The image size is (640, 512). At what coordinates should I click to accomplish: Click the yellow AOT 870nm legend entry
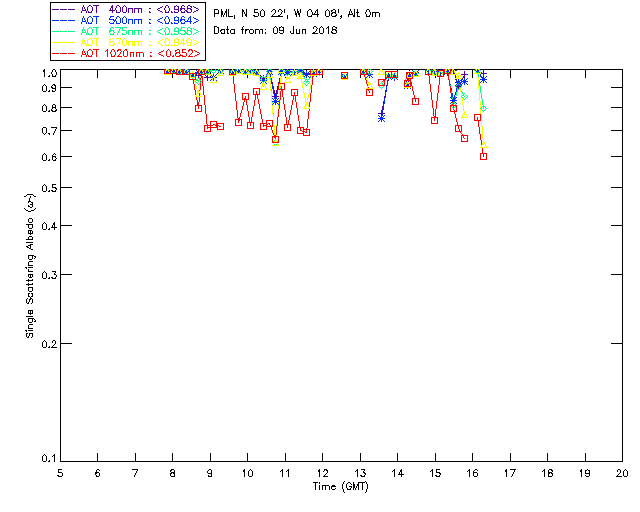click(127, 42)
